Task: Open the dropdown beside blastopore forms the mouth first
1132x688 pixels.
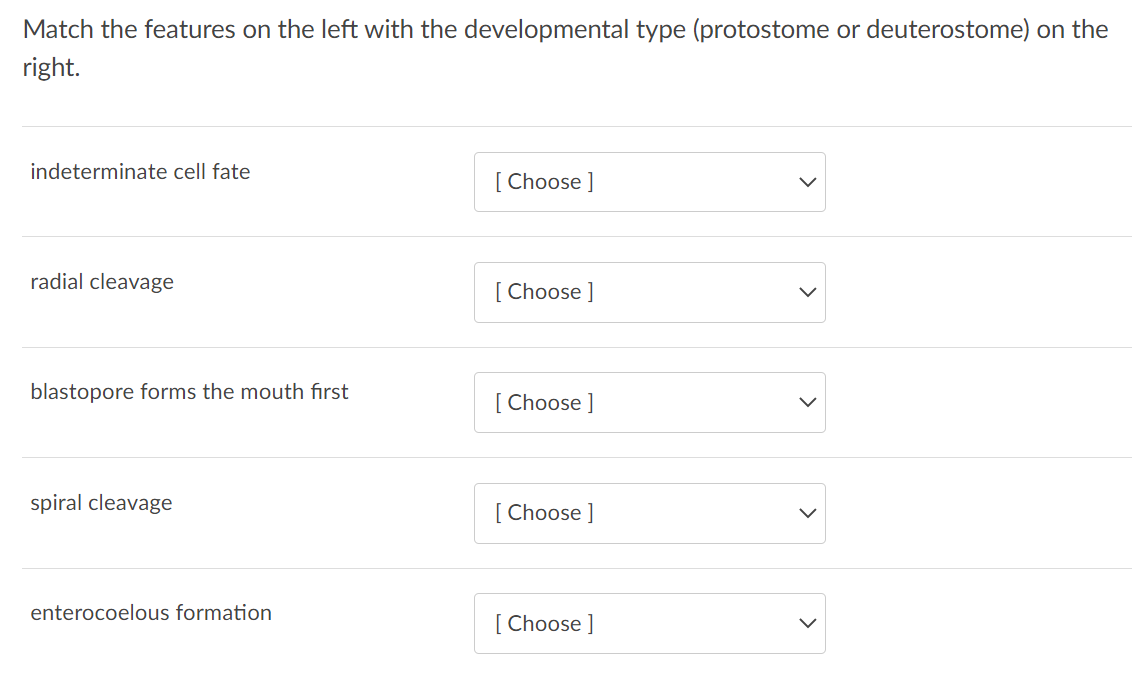Action: coord(650,402)
